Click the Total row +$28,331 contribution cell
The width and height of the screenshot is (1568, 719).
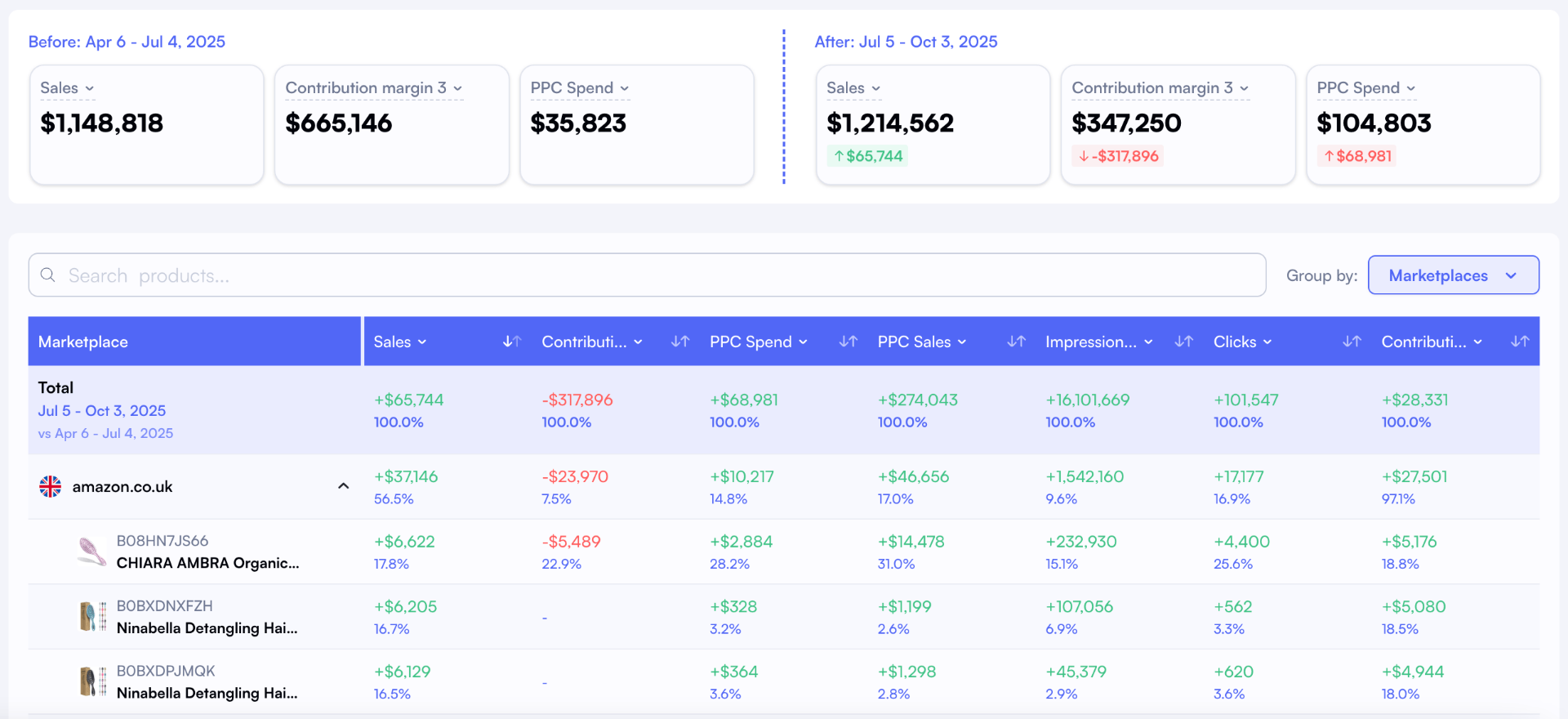tap(1415, 400)
